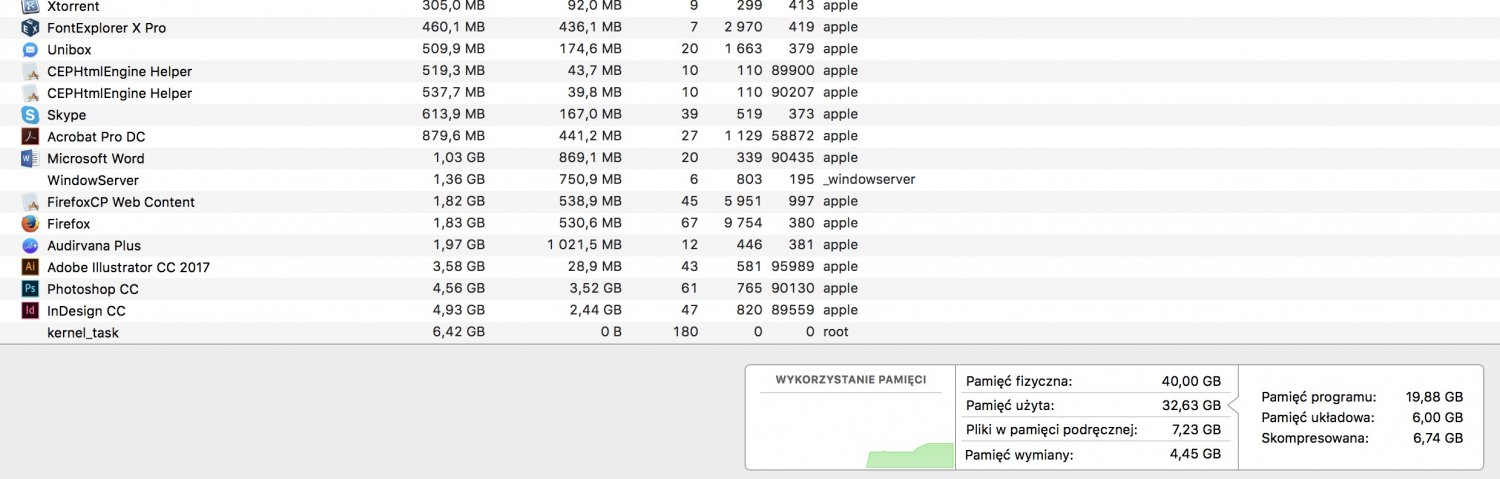Select the Photoshop CC icon
The image size is (1500, 479).
tap(30, 289)
